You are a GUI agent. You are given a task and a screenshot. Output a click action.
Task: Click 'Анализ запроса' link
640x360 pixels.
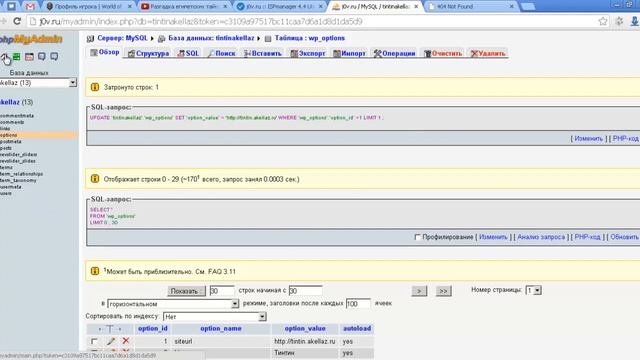(x=541, y=237)
